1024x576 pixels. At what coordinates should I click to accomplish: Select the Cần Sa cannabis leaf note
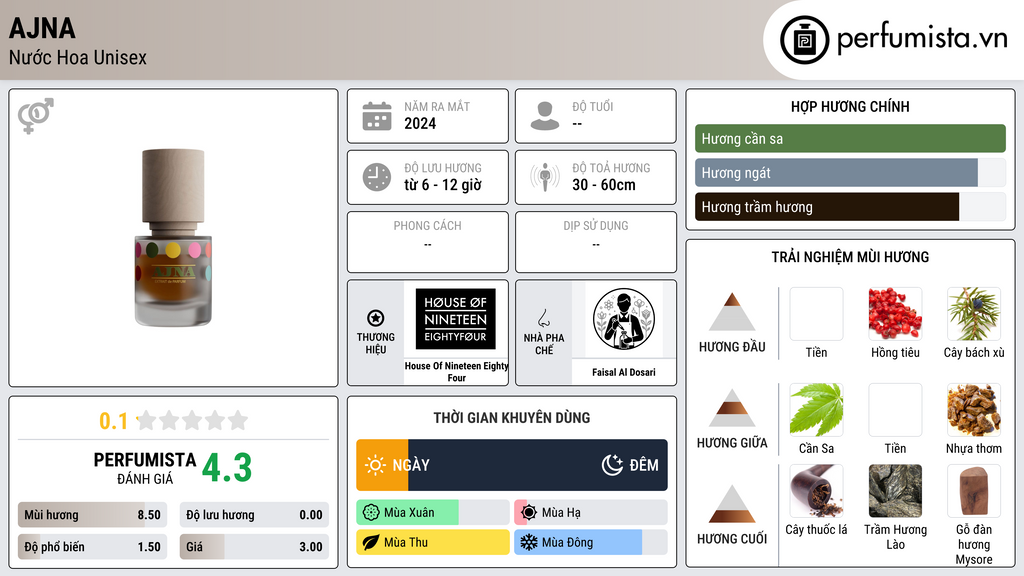click(816, 410)
